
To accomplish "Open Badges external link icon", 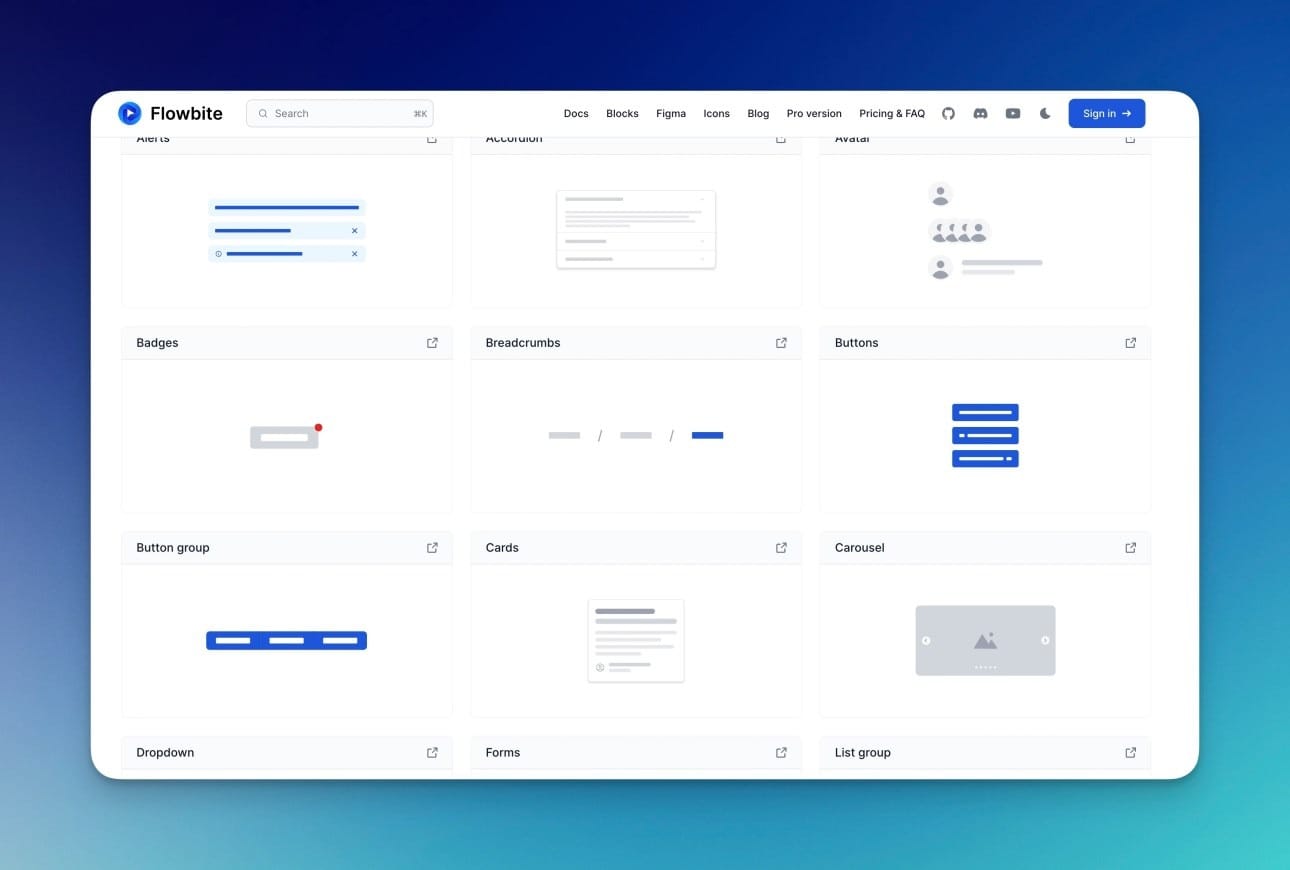I will pyautogui.click(x=432, y=343).
